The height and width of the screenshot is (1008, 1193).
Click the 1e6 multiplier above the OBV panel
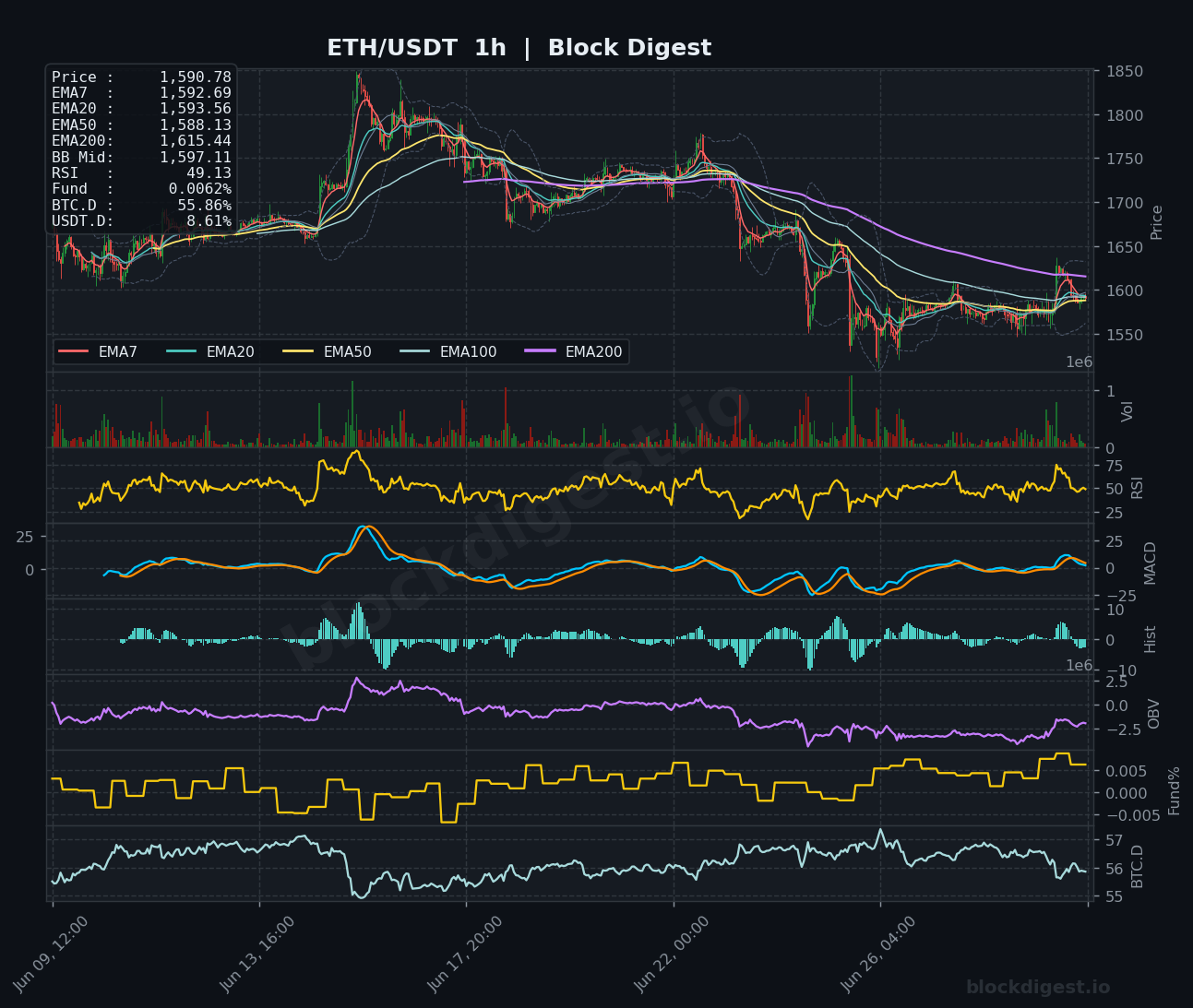pyautogui.click(x=1080, y=666)
